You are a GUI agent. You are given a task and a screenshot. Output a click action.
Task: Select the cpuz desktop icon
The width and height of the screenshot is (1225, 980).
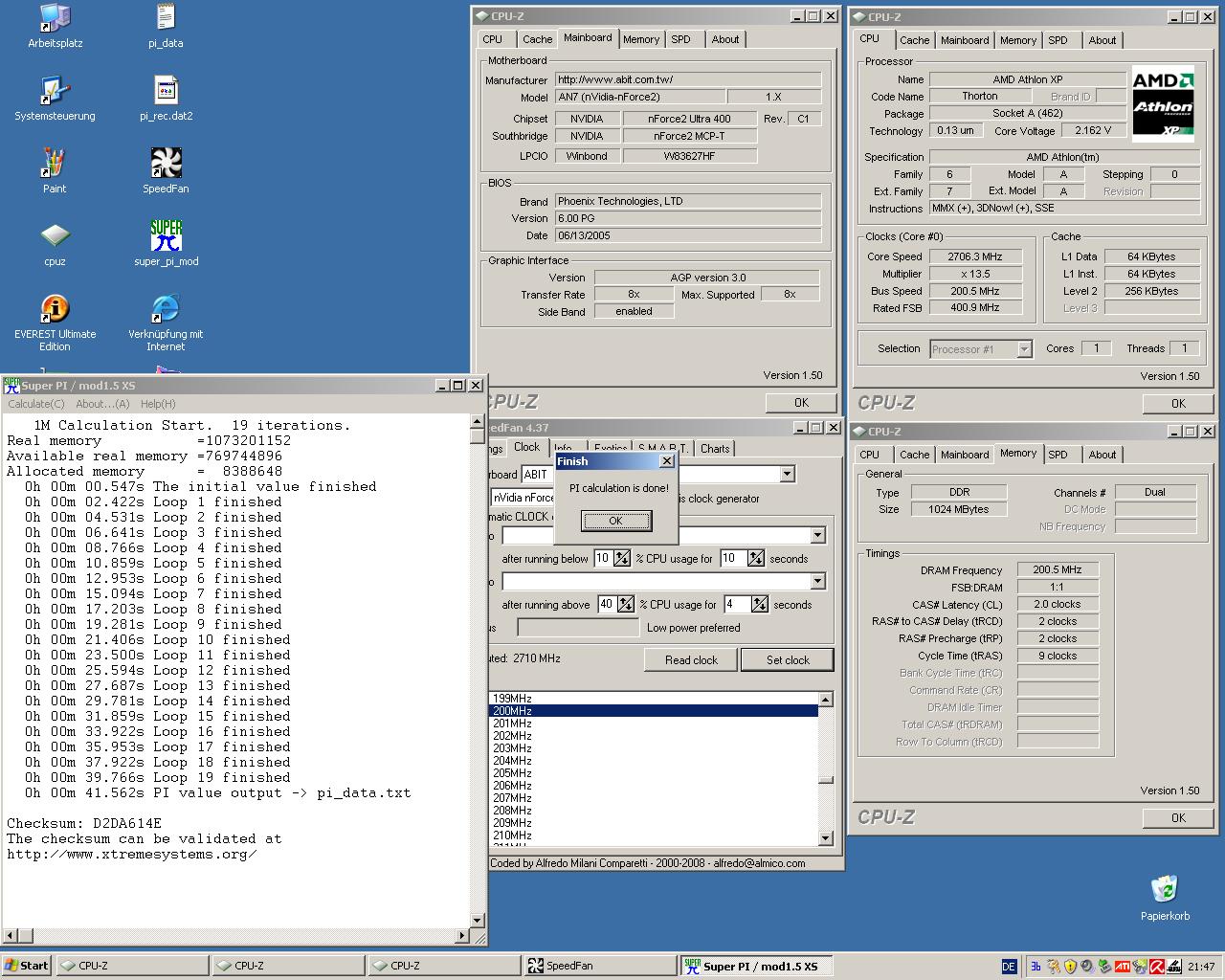(55, 243)
